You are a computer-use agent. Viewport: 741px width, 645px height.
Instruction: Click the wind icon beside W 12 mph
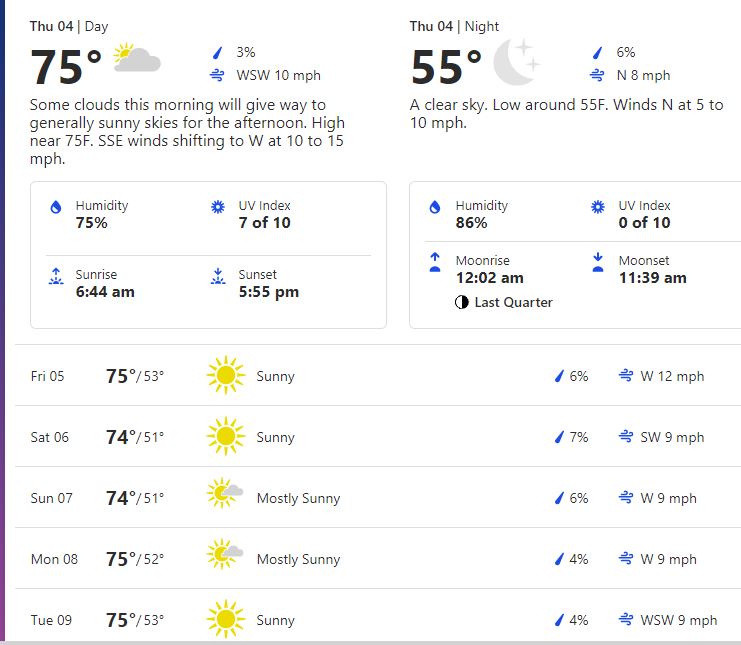click(626, 376)
